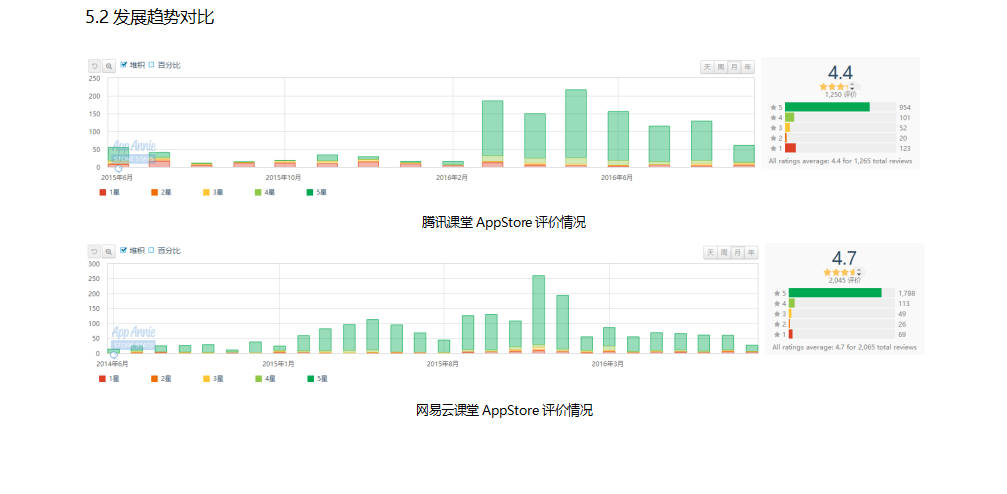The width and height of the screenshot is (1007, 494).
Task: Click the tallest bar in the 腾讯课堂 chart
Action: click(576, 128)
